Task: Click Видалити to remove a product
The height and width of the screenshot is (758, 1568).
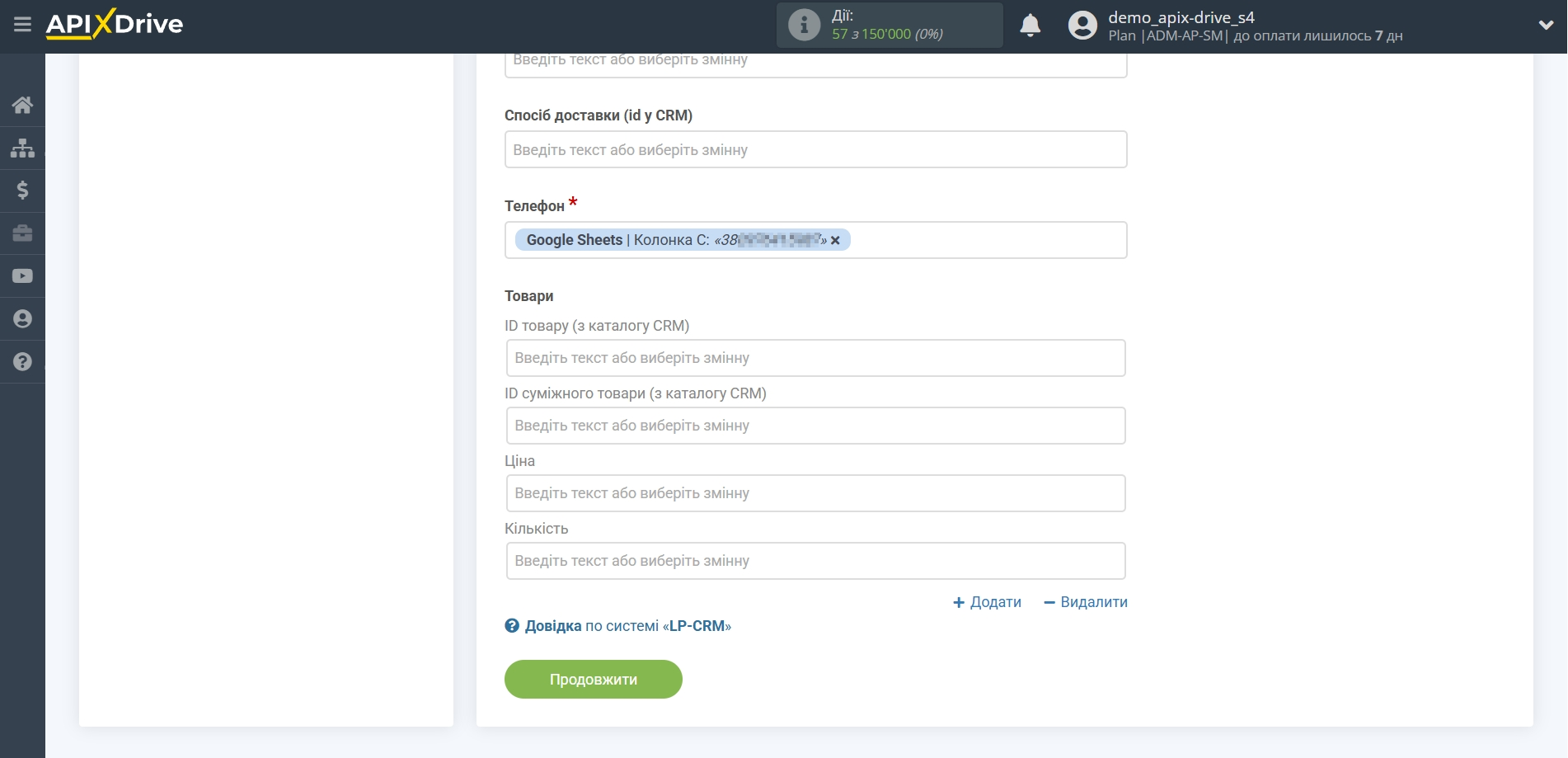Action: click(1085, 602)
